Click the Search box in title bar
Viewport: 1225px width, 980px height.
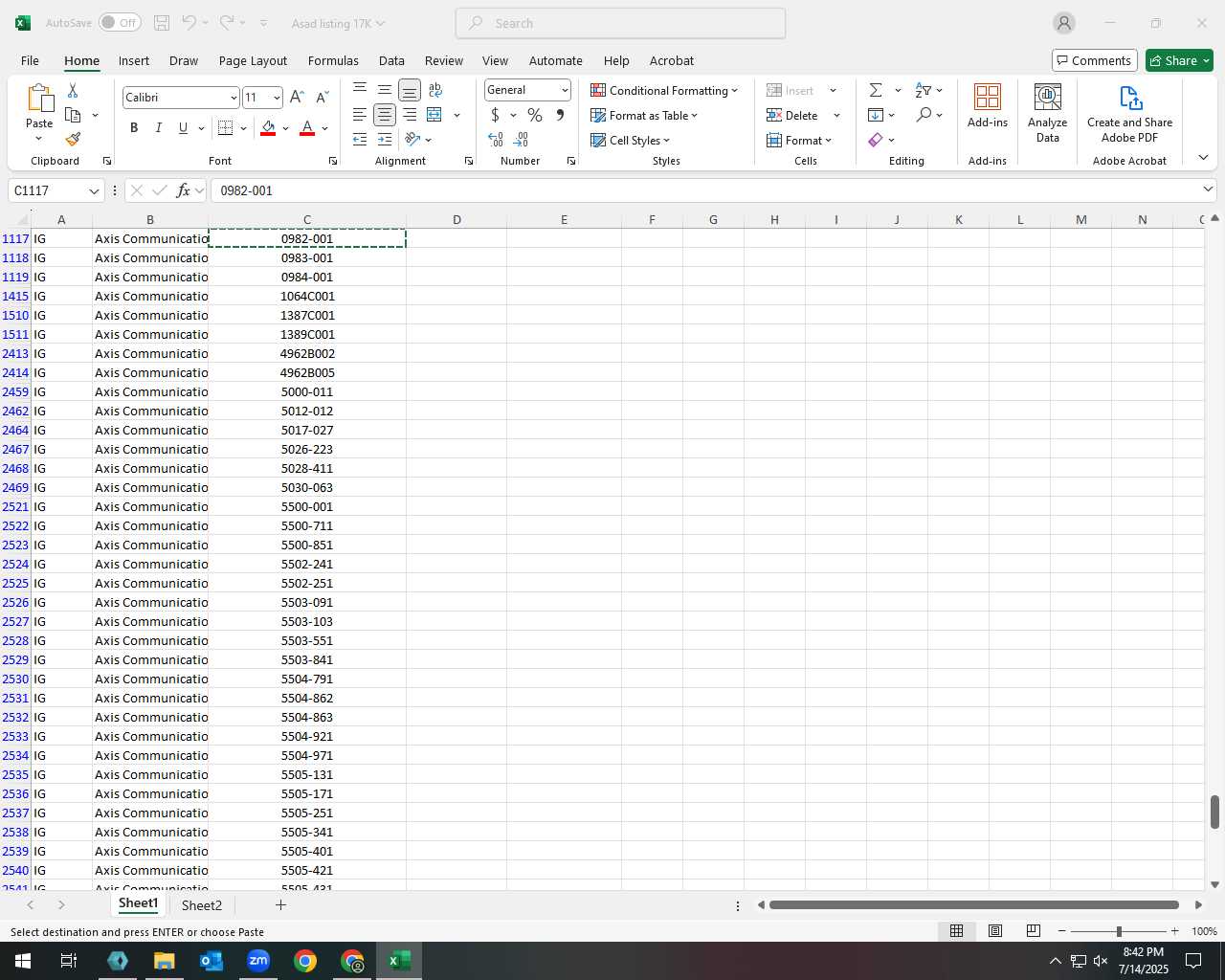click(620, 23)
